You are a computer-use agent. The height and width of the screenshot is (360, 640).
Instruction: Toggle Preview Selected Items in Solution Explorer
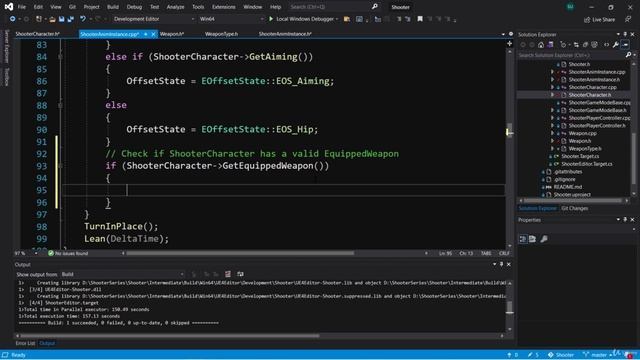625,45
